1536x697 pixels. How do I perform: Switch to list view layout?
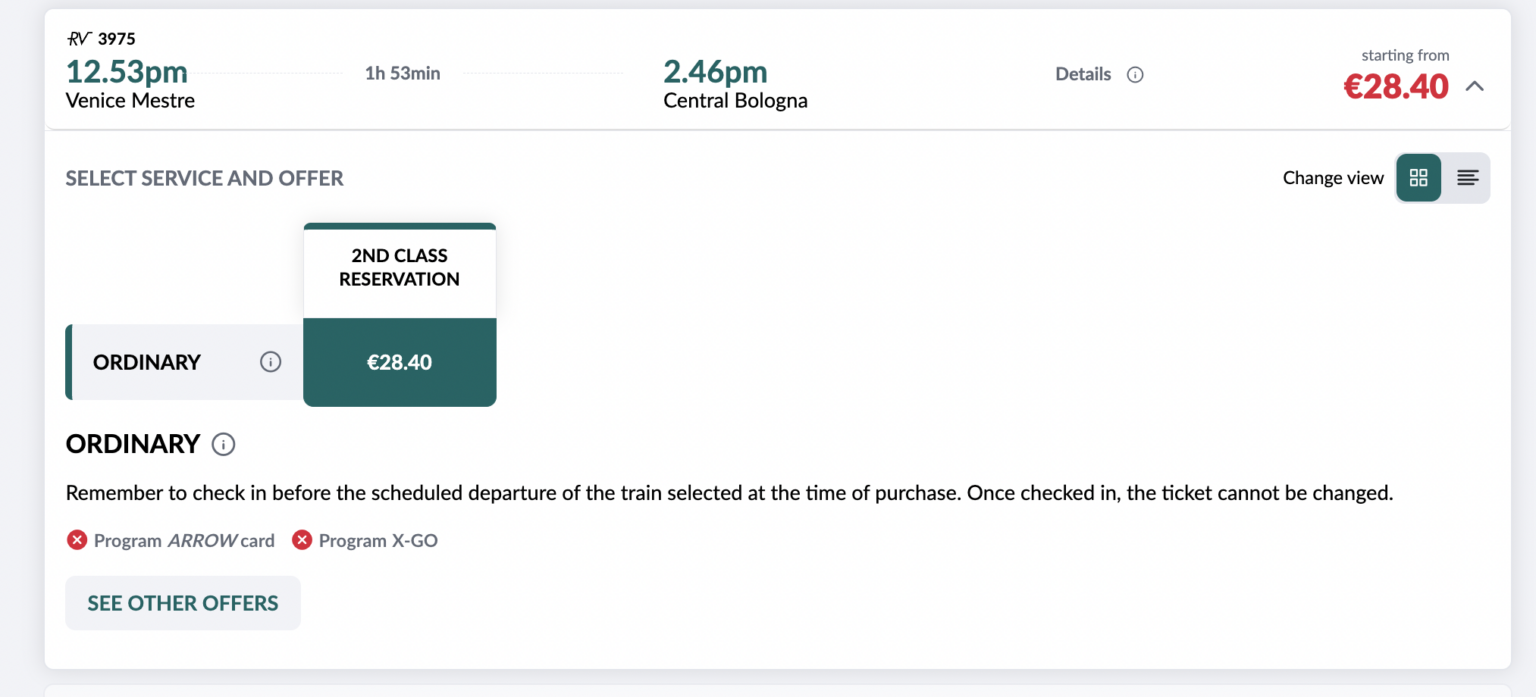coord(1467,178)
